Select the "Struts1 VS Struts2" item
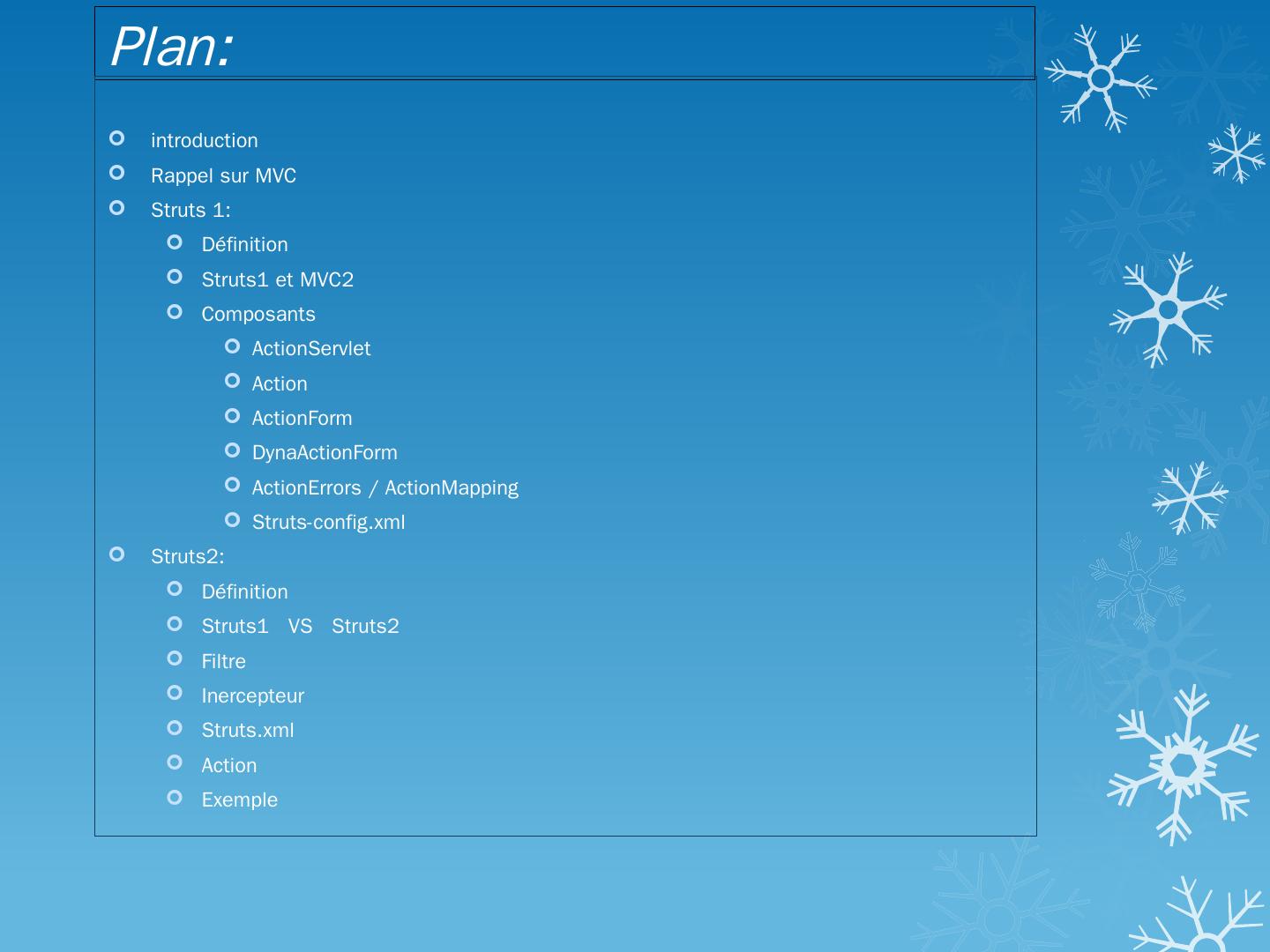 point(300,626)
